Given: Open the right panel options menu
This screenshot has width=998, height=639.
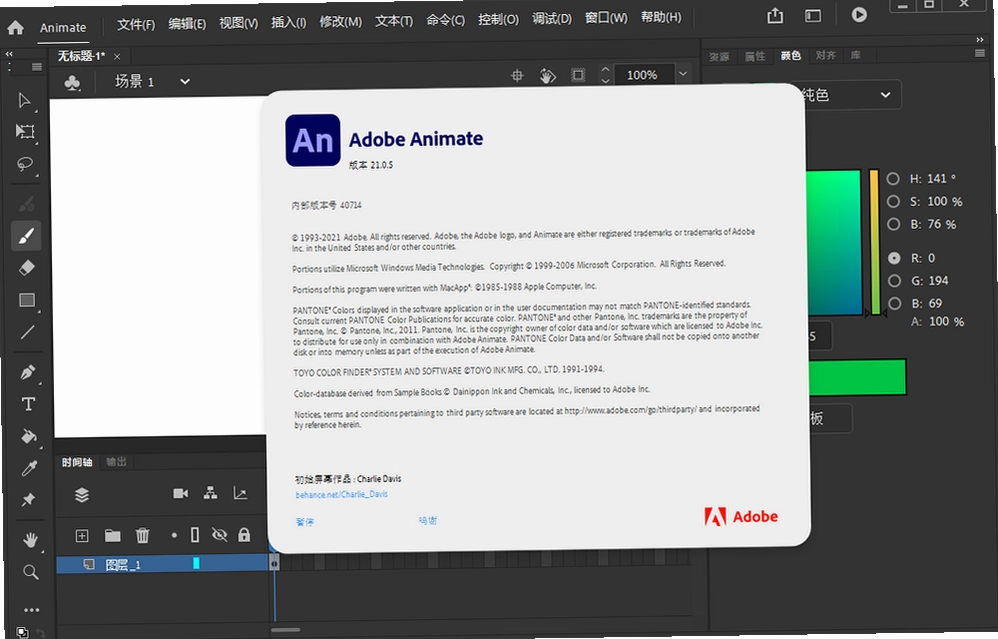Looking at the screenshot, I should point(980,53).
